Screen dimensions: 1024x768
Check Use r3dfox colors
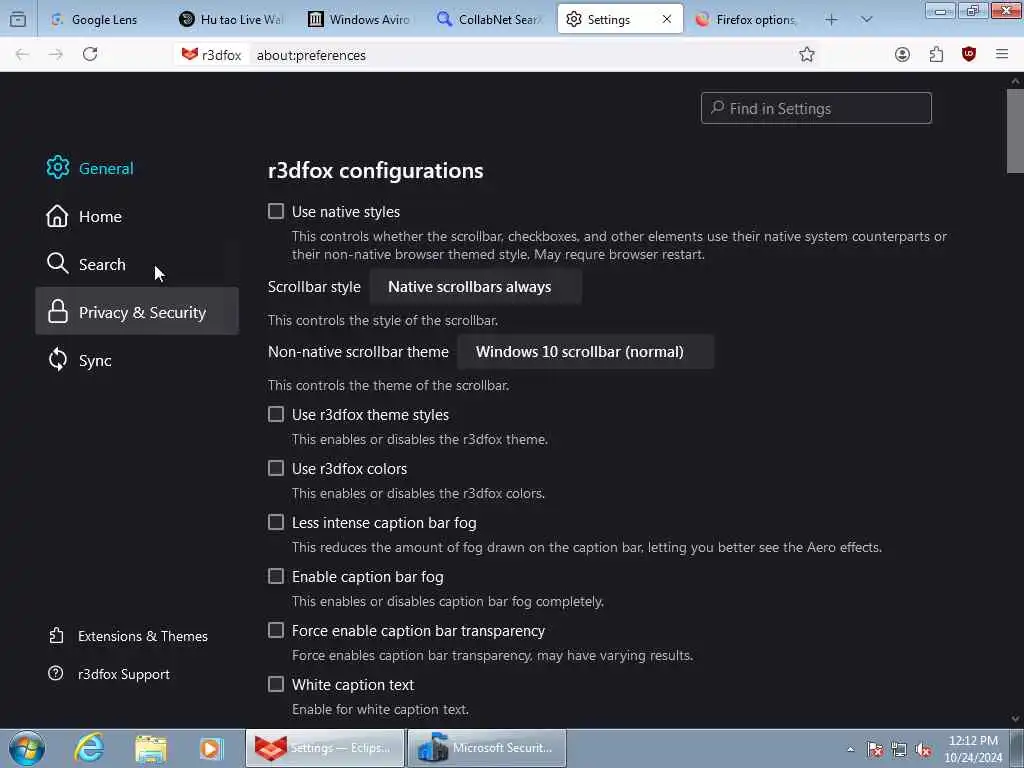(x=276, y=468)
